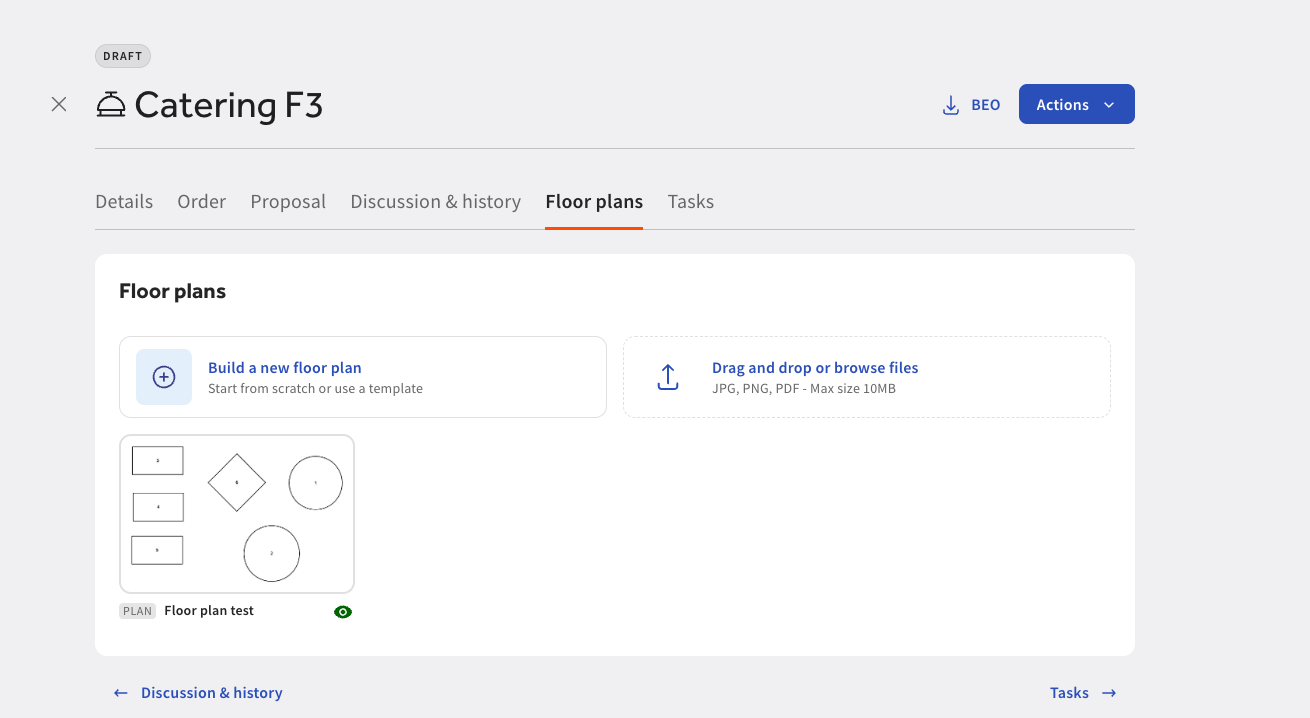Click the Floor plan test name
Image resolution: width=1310 pixels, height=718 pixels.
click(209, 611)
